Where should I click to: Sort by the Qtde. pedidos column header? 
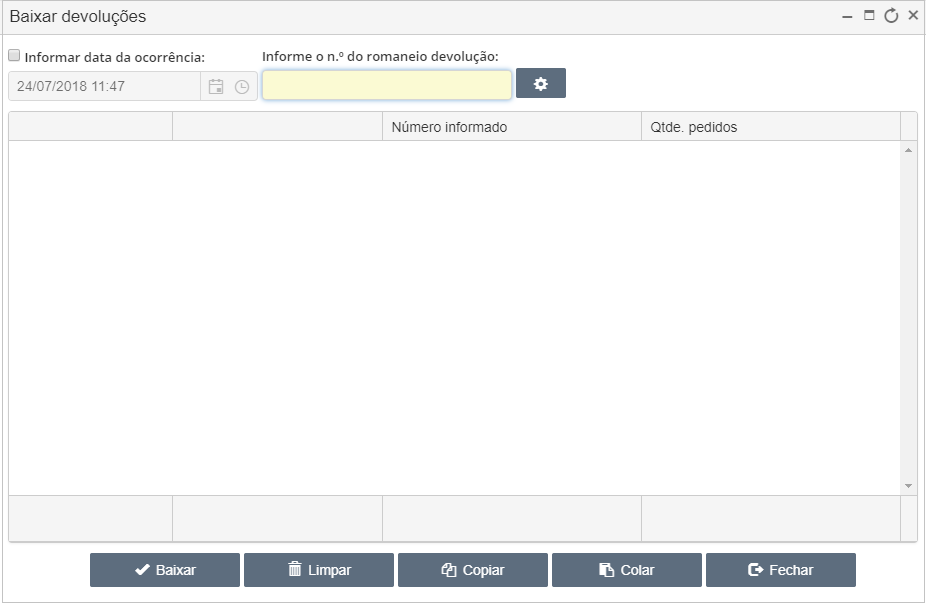(771, 127)
